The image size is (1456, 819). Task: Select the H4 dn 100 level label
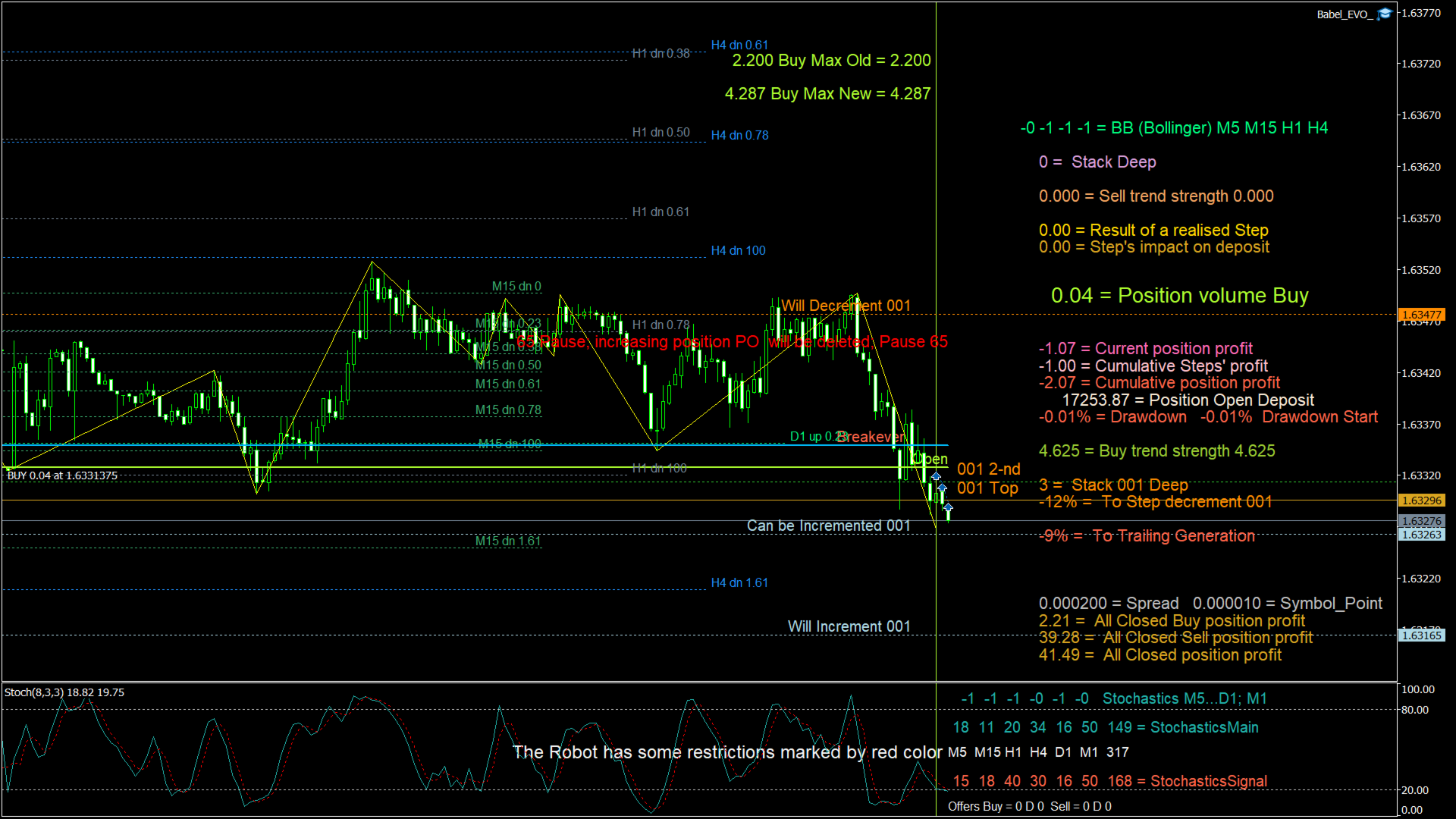click(738, 251)
